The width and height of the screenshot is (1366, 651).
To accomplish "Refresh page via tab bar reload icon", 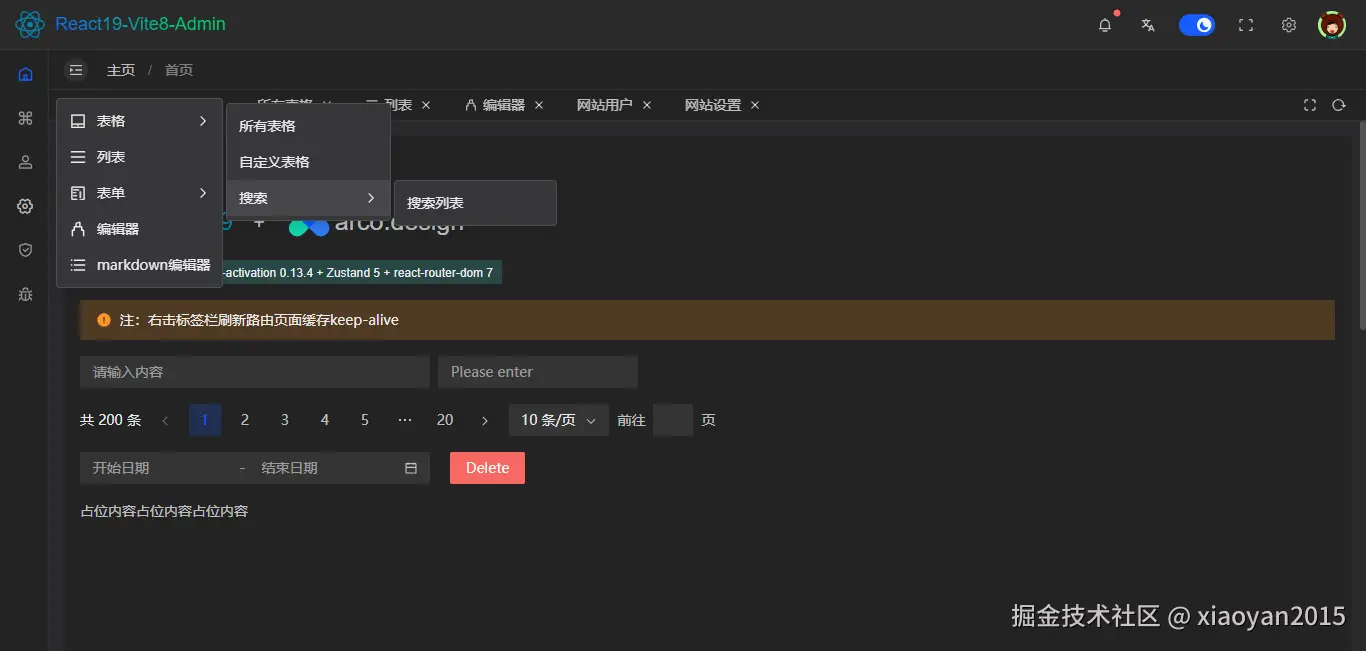I will tap(1339, 105).
